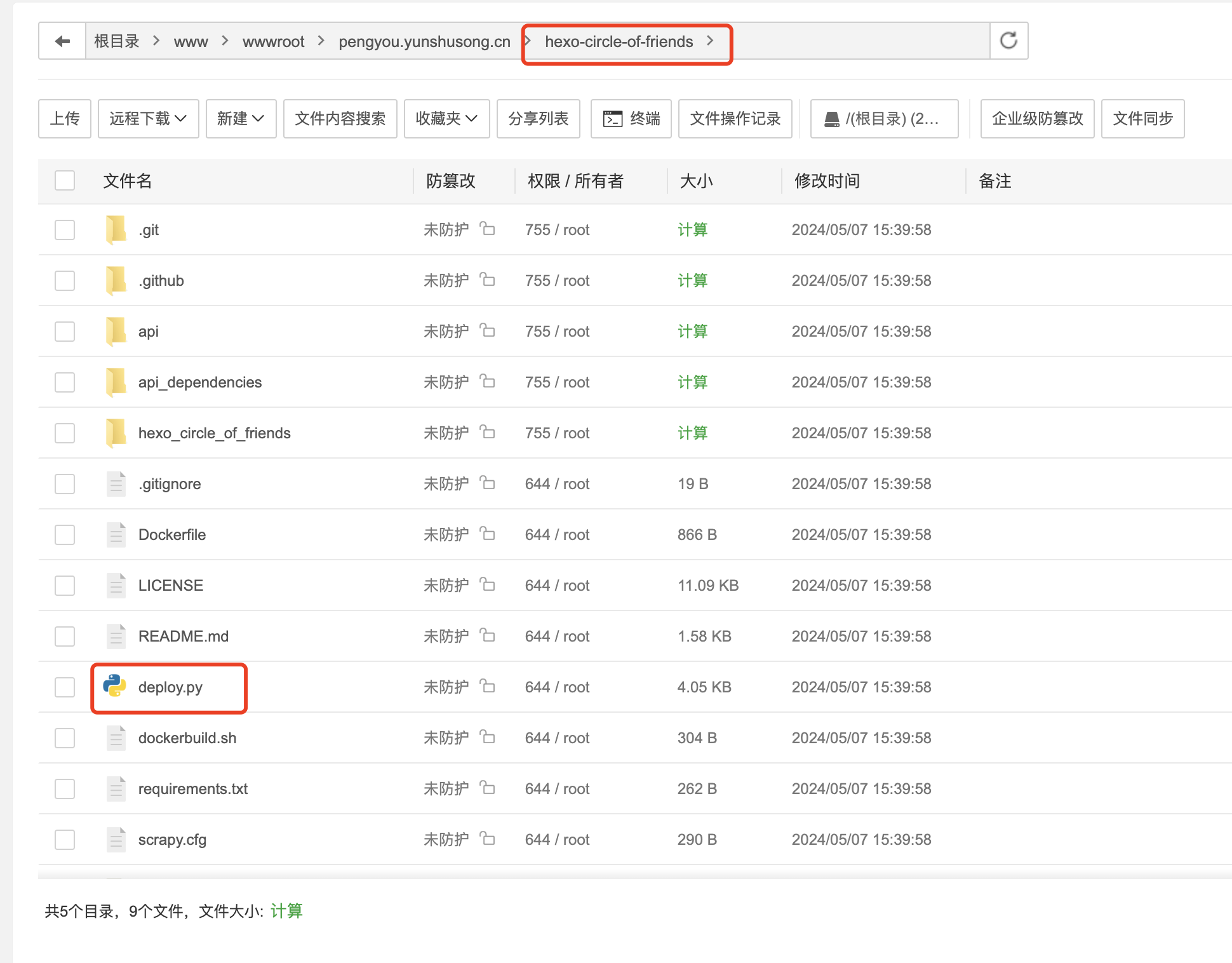Check the api row checkbox
The width and height of the screenshot is (1232, 963).
pos(65,331)
